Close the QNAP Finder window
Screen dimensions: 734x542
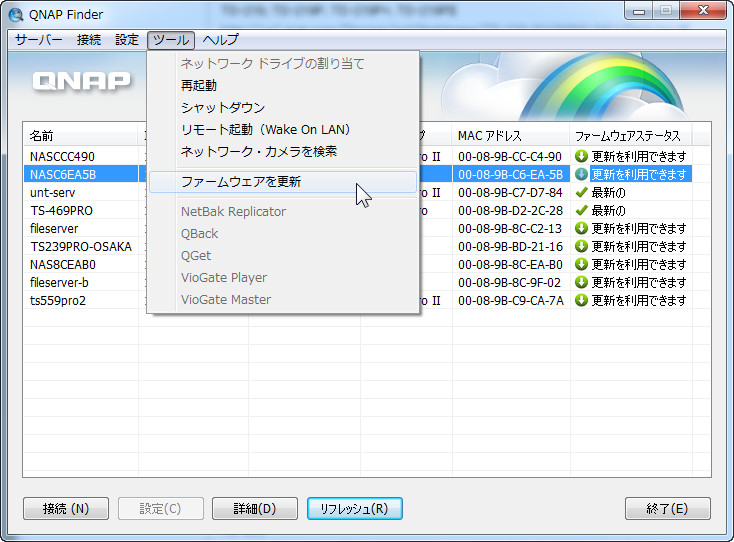703,10
